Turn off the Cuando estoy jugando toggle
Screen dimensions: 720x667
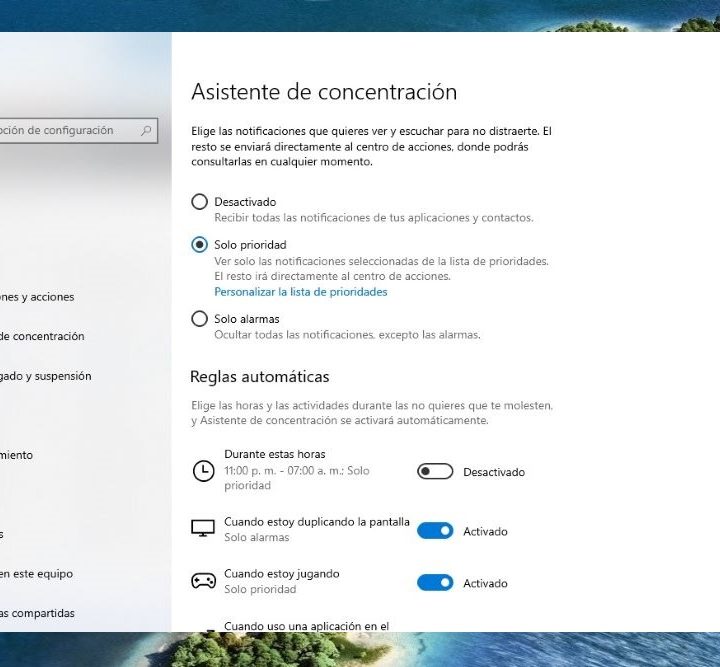click(435, 583)
